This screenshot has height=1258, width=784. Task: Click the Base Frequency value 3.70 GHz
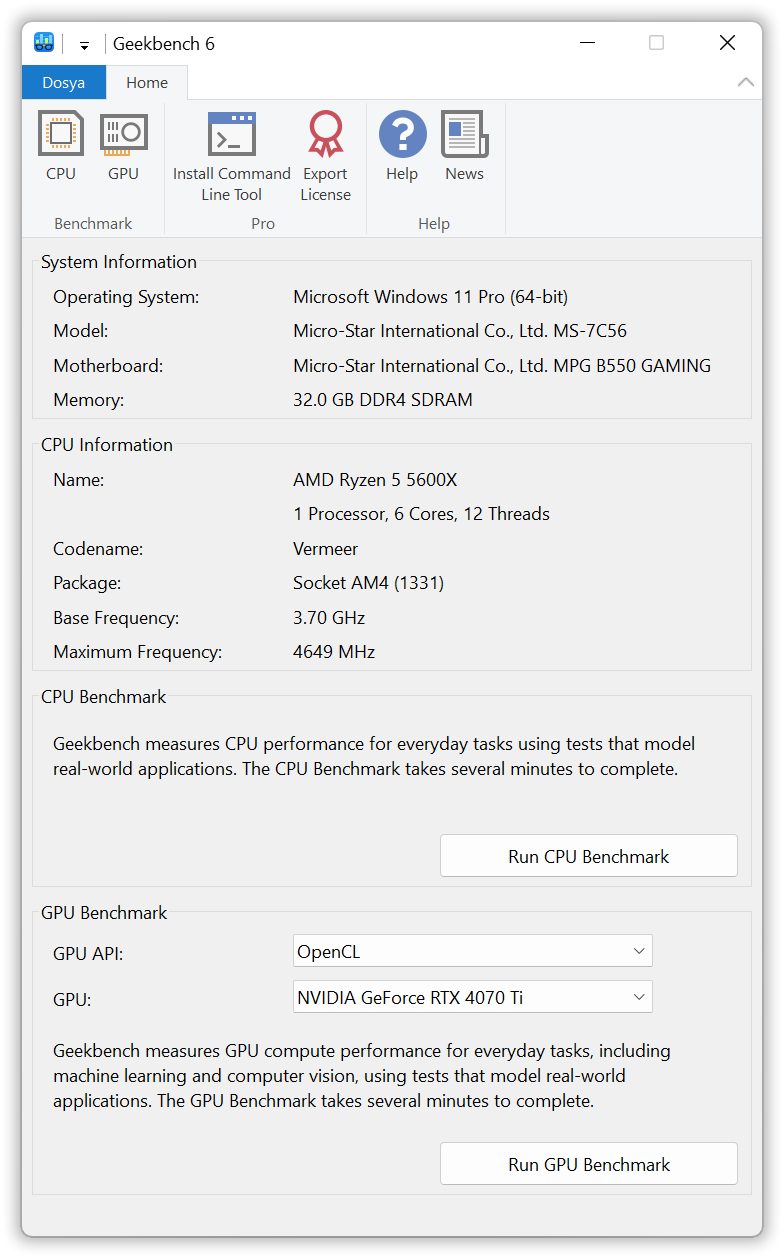coord(329,618)
